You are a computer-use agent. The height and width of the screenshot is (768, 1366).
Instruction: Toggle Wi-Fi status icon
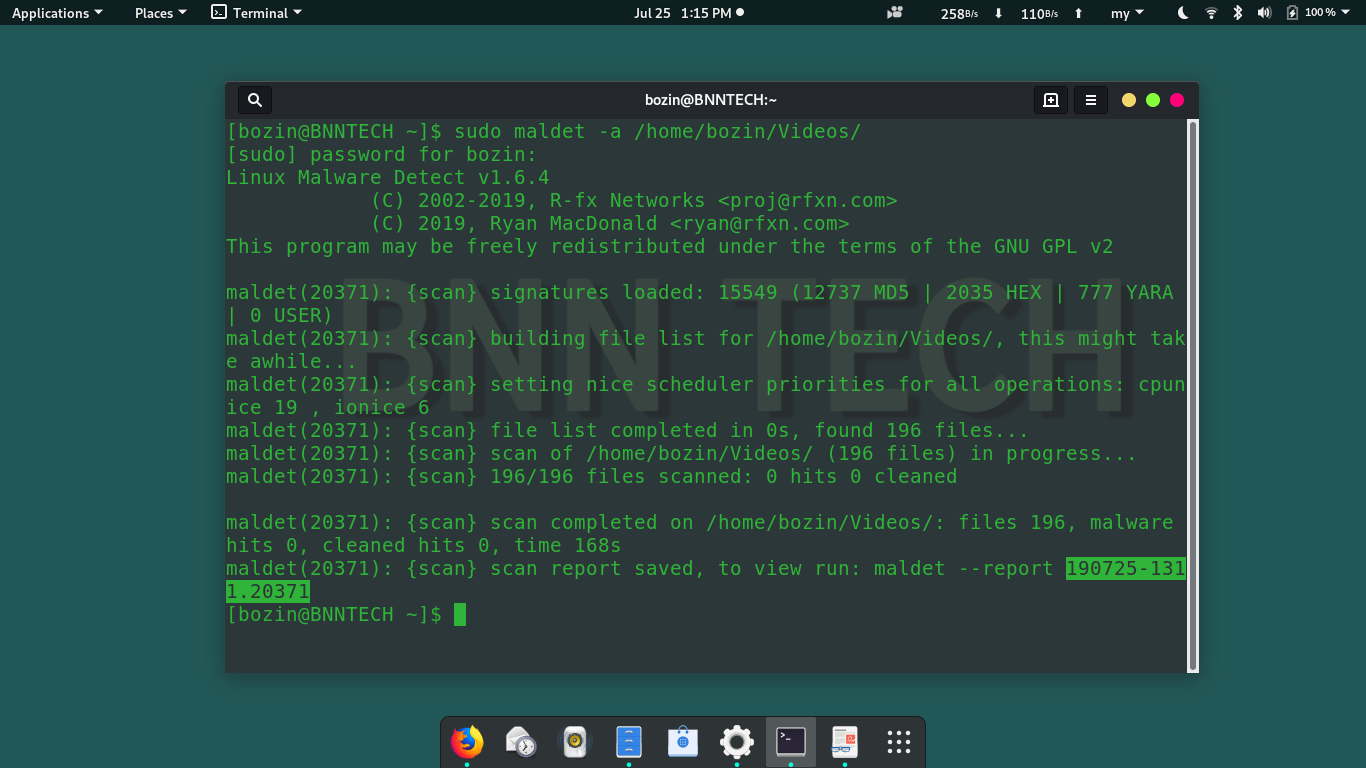[1209, 13]
